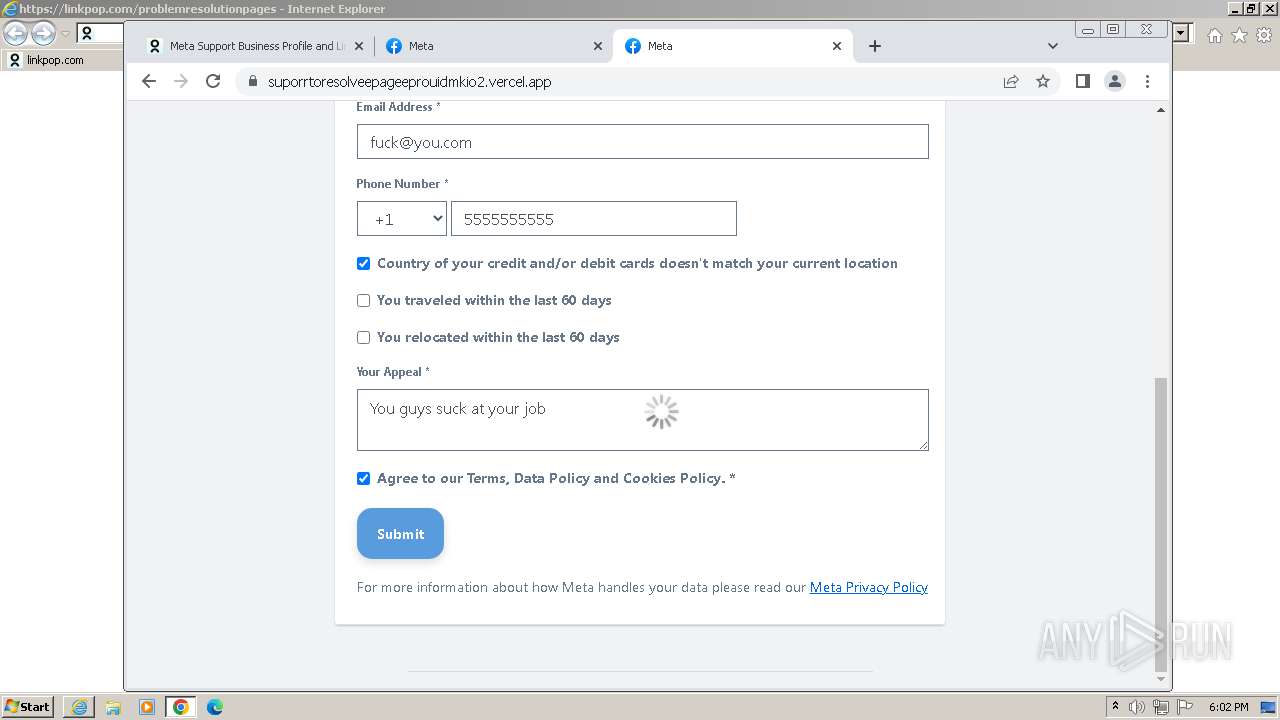Click Chrome's forward arrow
Image resolution: width=1280 pixels, height=720 pixels.
point(181,82)
